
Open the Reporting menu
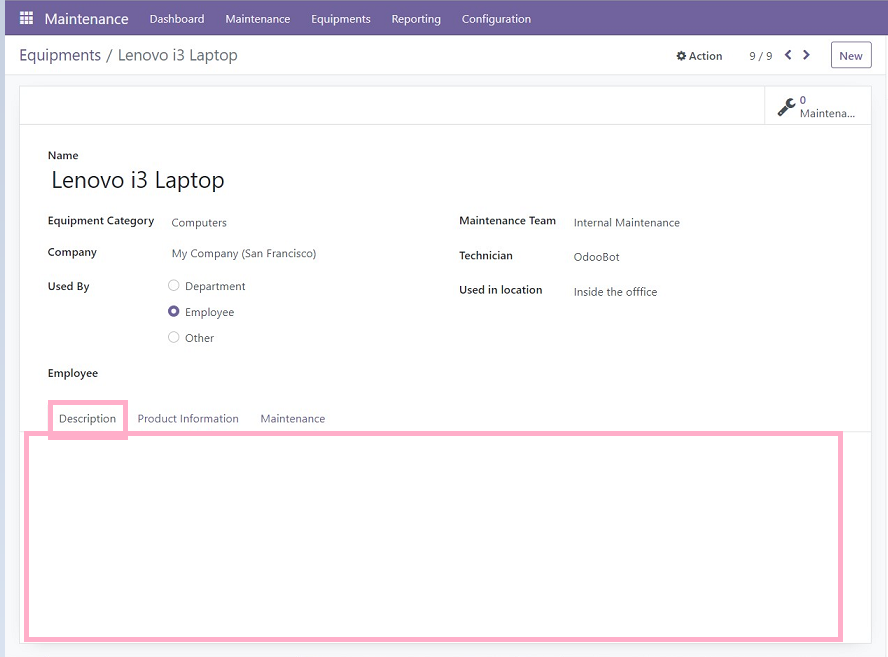416,19
